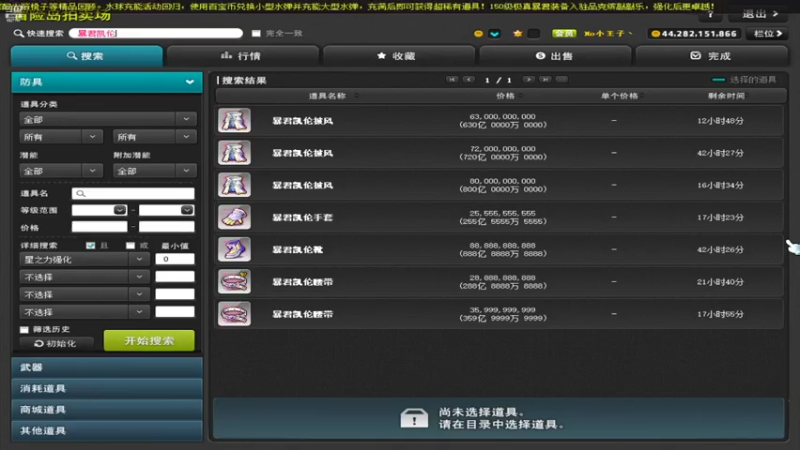Image resolution: width=800 pixels, height=450 pixels.
Task: Switch to the 出售 tab
Action: tap(555, 56)
